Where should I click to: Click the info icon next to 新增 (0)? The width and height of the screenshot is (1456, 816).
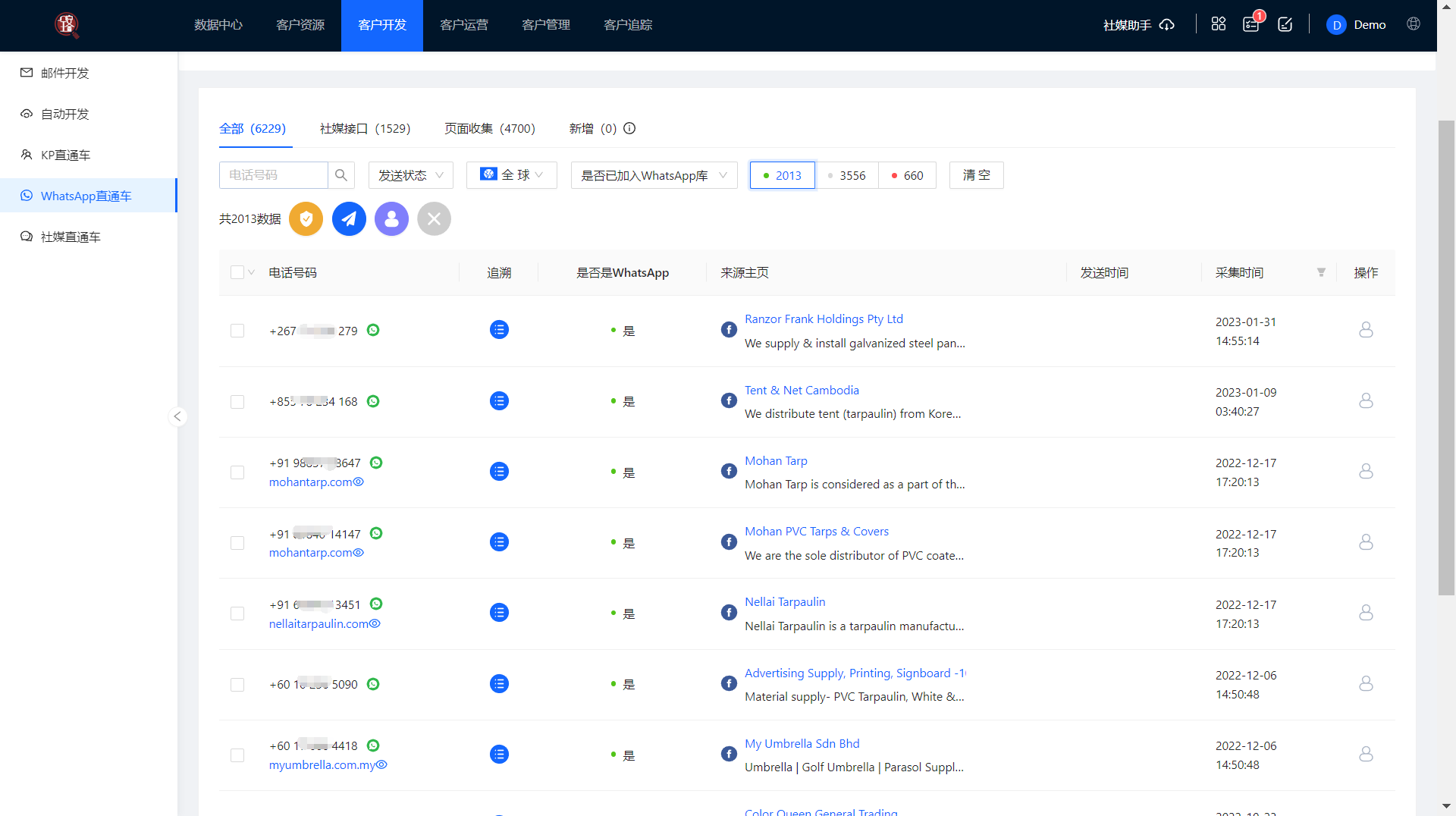[629, 128]
